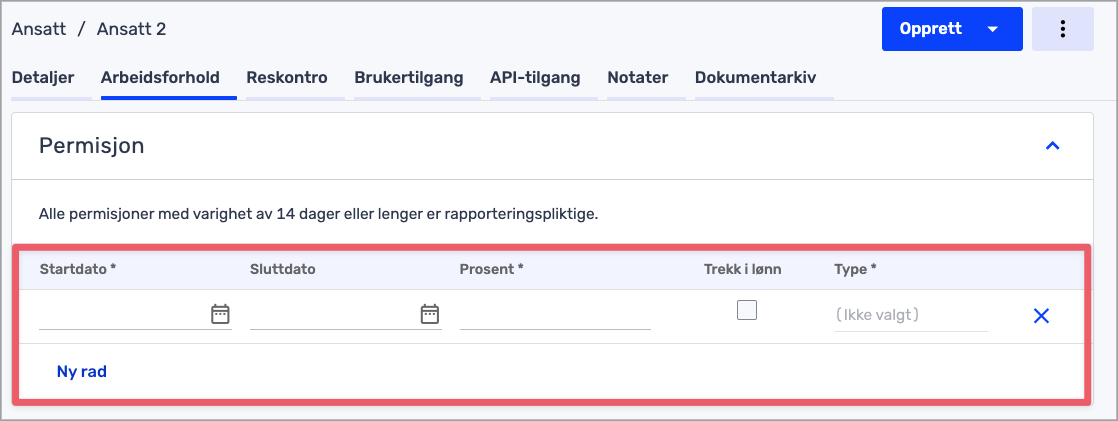Open the Reskontro tab
The width and height of the screenshot is (1118, 421).
pyautogui.click(x=287, y=78)
